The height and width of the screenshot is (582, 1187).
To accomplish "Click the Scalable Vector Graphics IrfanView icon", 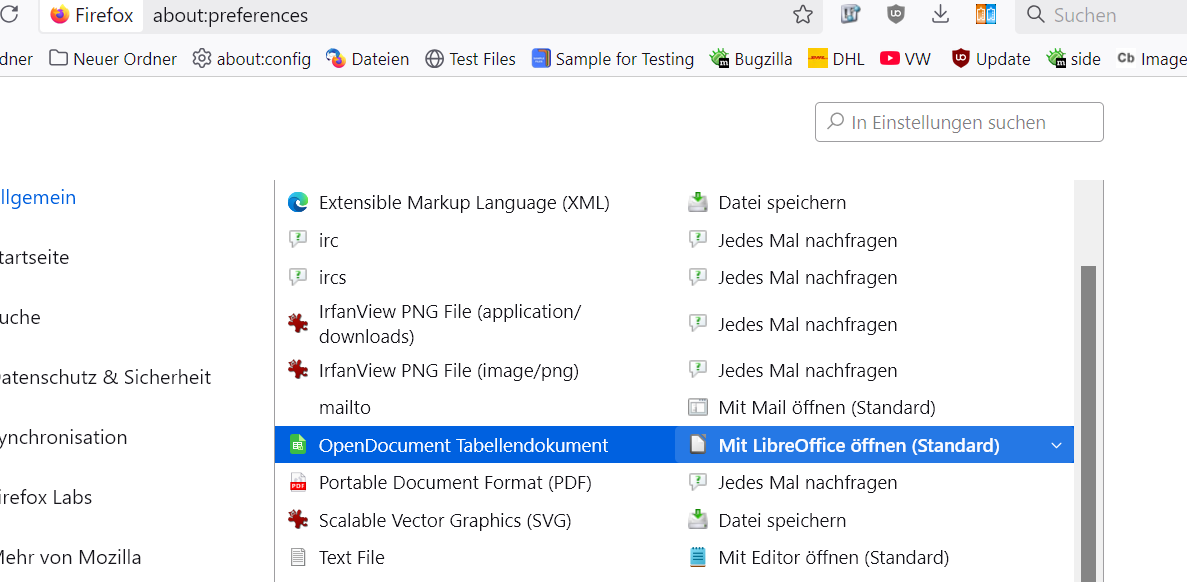I will 297,520.
